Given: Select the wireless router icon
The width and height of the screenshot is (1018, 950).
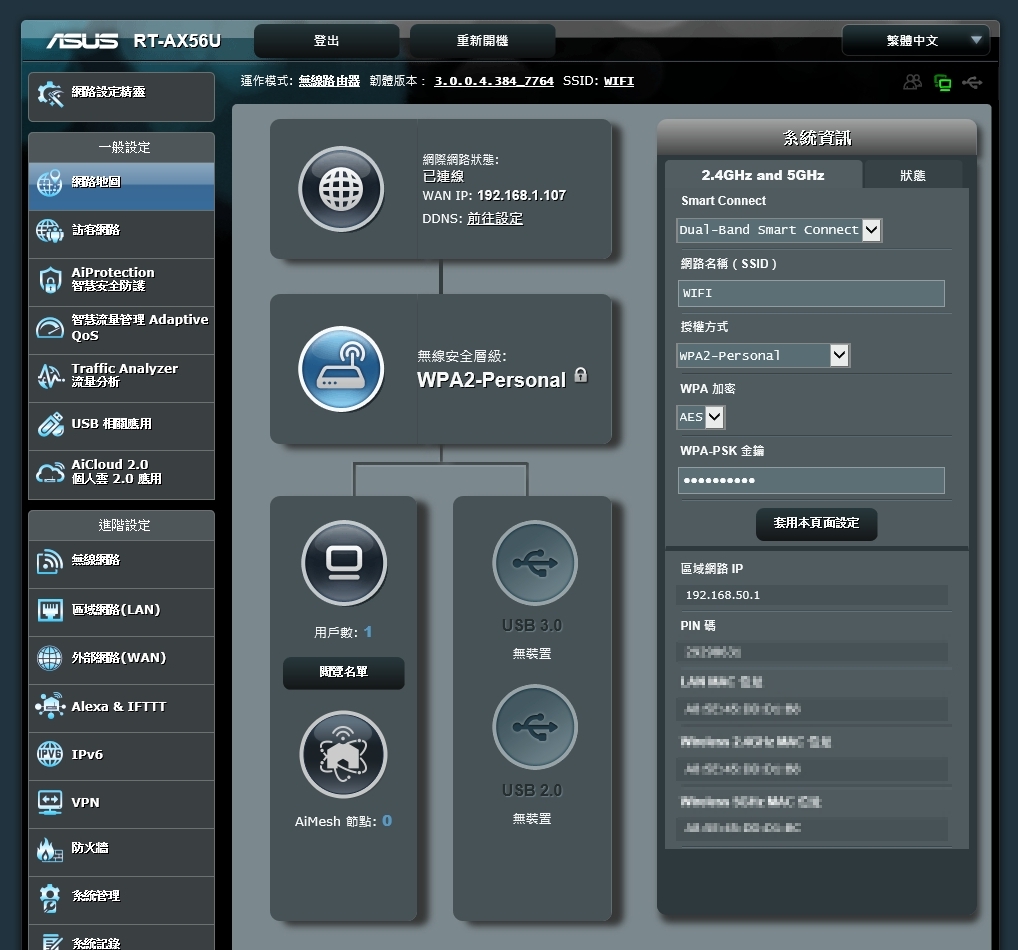Looking at the screenshot, I should (x=341, y=369).
